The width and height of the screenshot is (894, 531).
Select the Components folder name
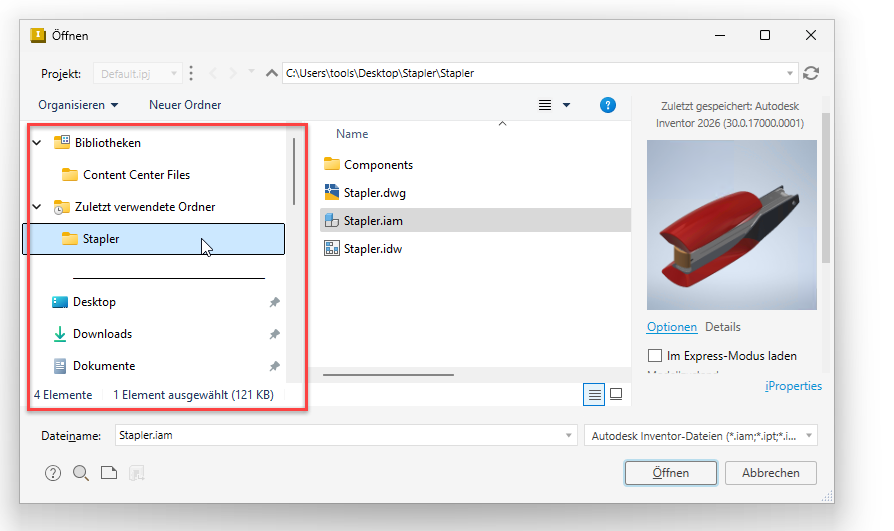[378, 165]
